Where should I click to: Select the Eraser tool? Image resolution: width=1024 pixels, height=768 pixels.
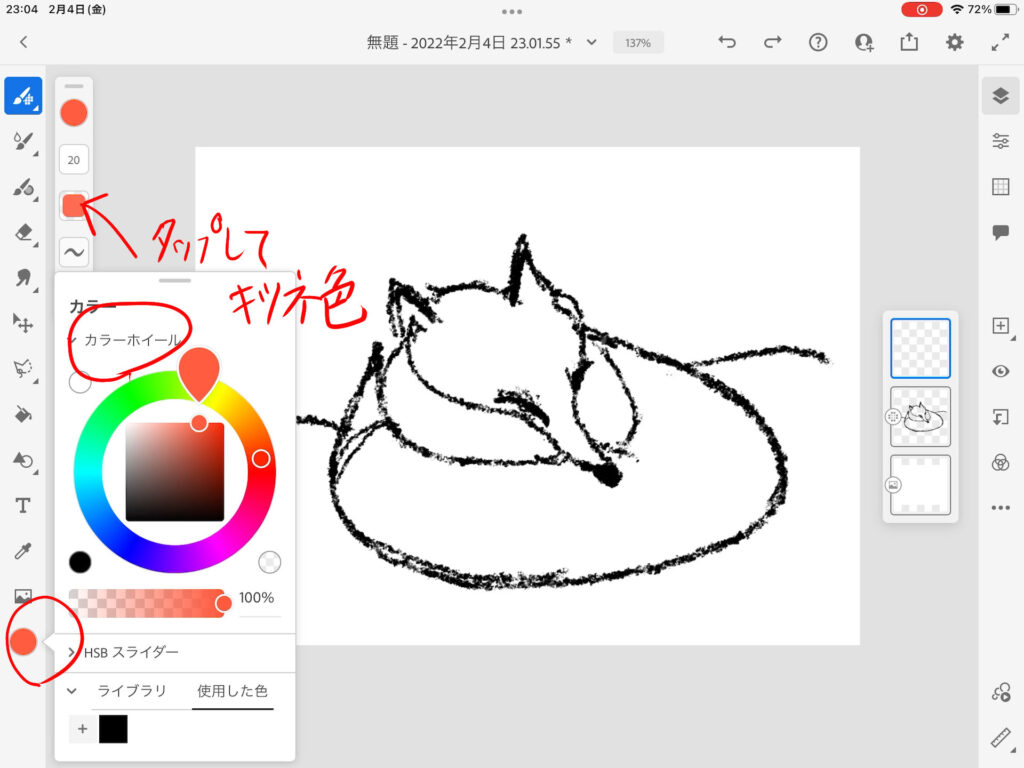[23, 233]
